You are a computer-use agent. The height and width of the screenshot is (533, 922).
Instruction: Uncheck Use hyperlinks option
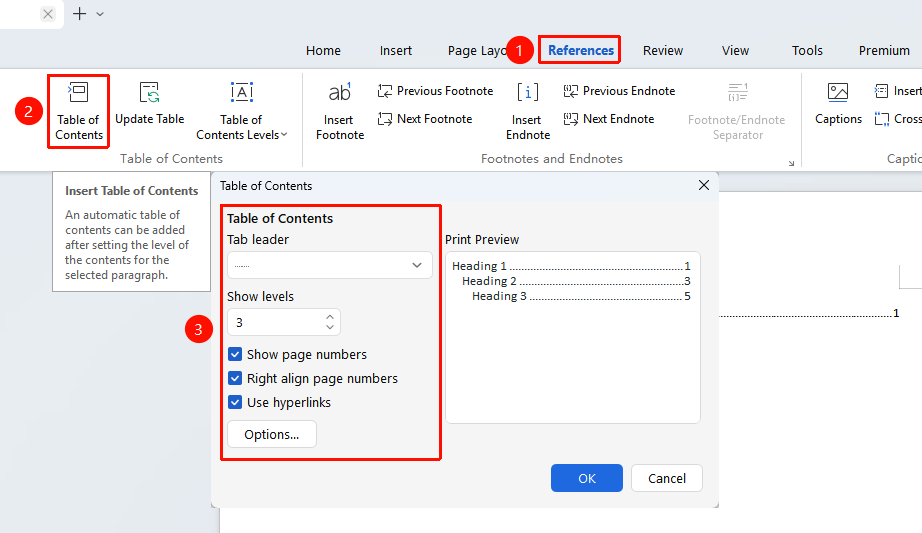(235, 402)
